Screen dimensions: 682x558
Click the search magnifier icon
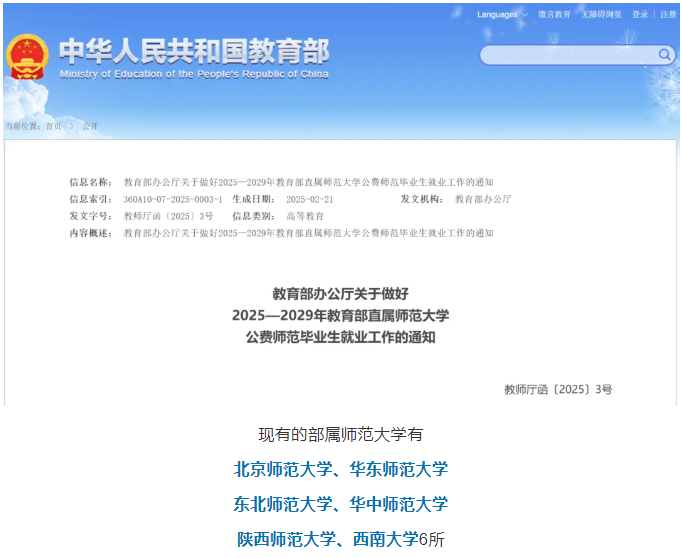pos(664,54)
